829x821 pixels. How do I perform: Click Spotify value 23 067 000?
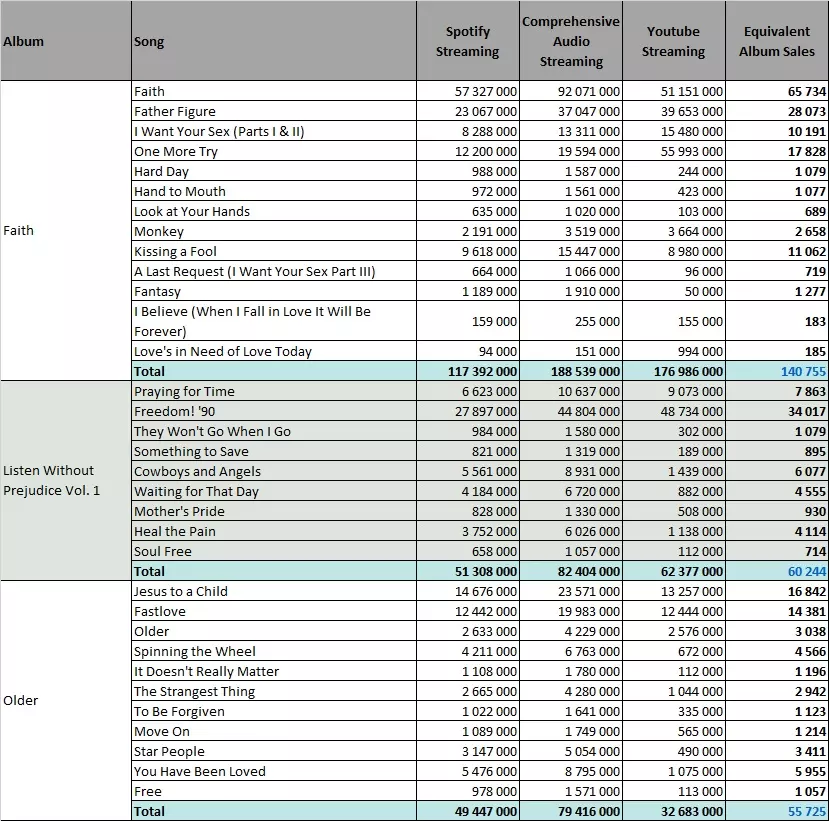(468, 111)
